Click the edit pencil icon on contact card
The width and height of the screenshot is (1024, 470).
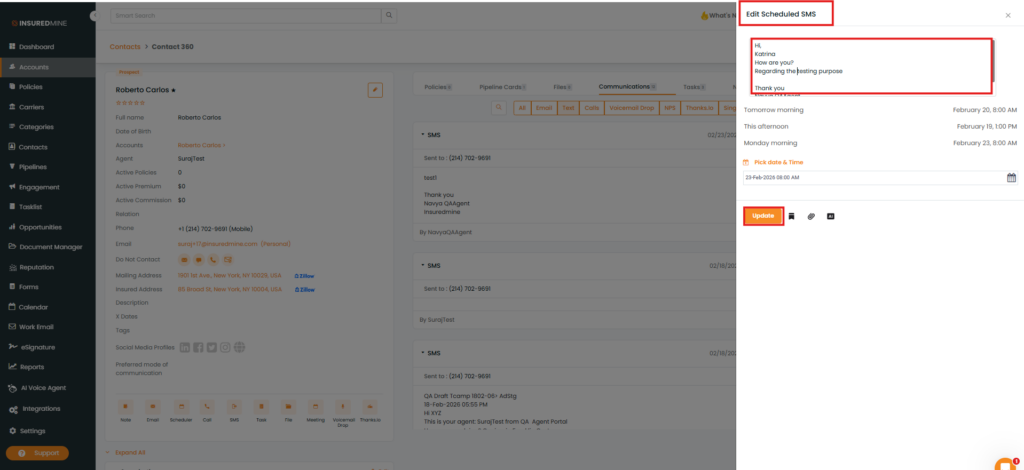(x=375, y=90)
